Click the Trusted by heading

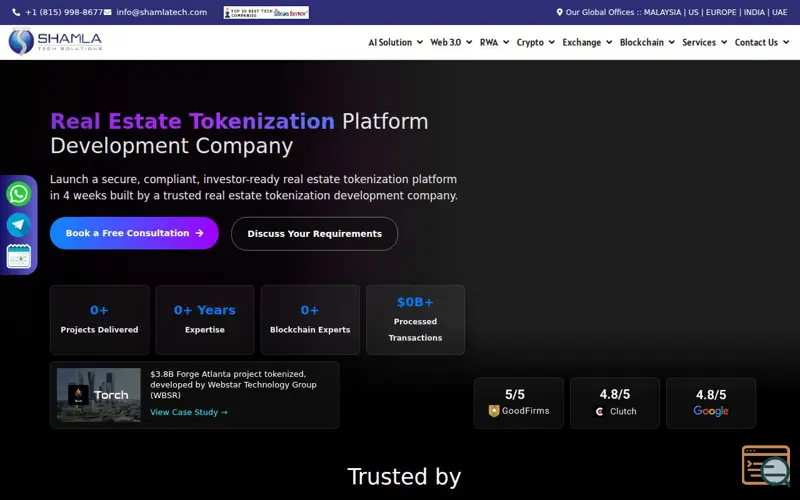point(404,477)
